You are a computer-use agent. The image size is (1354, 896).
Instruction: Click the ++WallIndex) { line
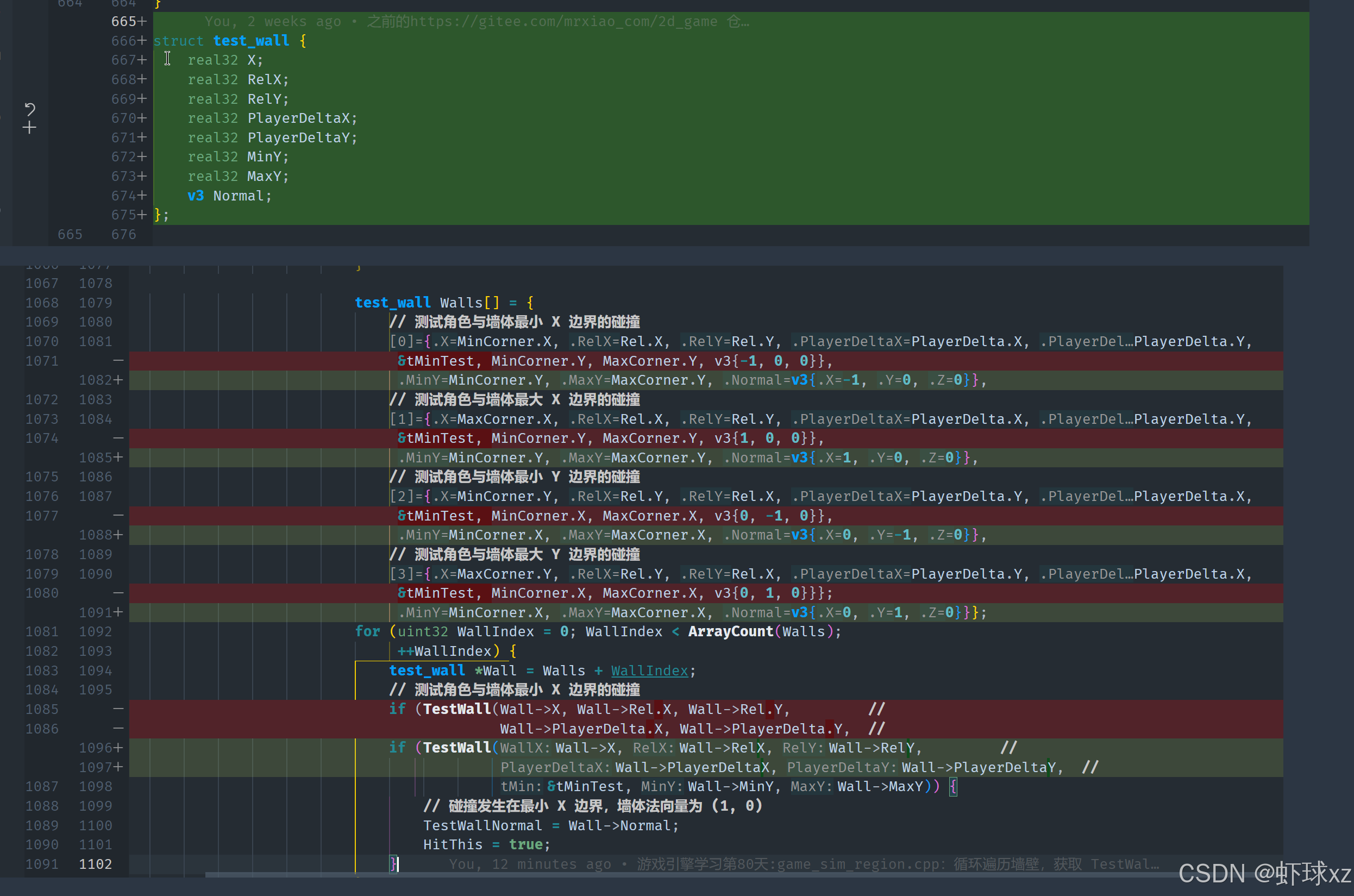click(x=457, y=651)
